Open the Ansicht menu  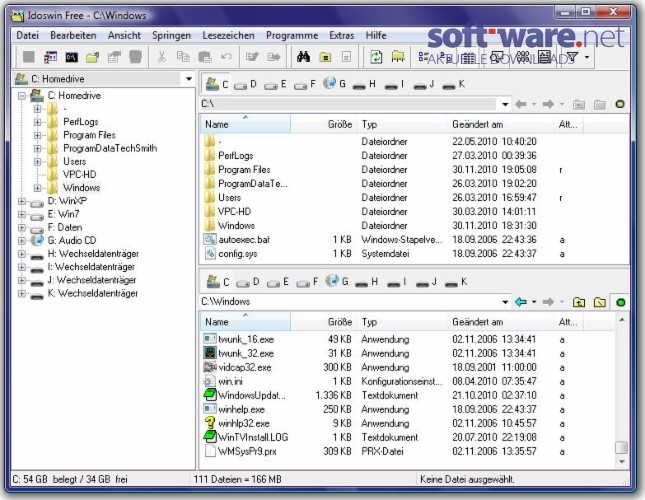(124, 35)
